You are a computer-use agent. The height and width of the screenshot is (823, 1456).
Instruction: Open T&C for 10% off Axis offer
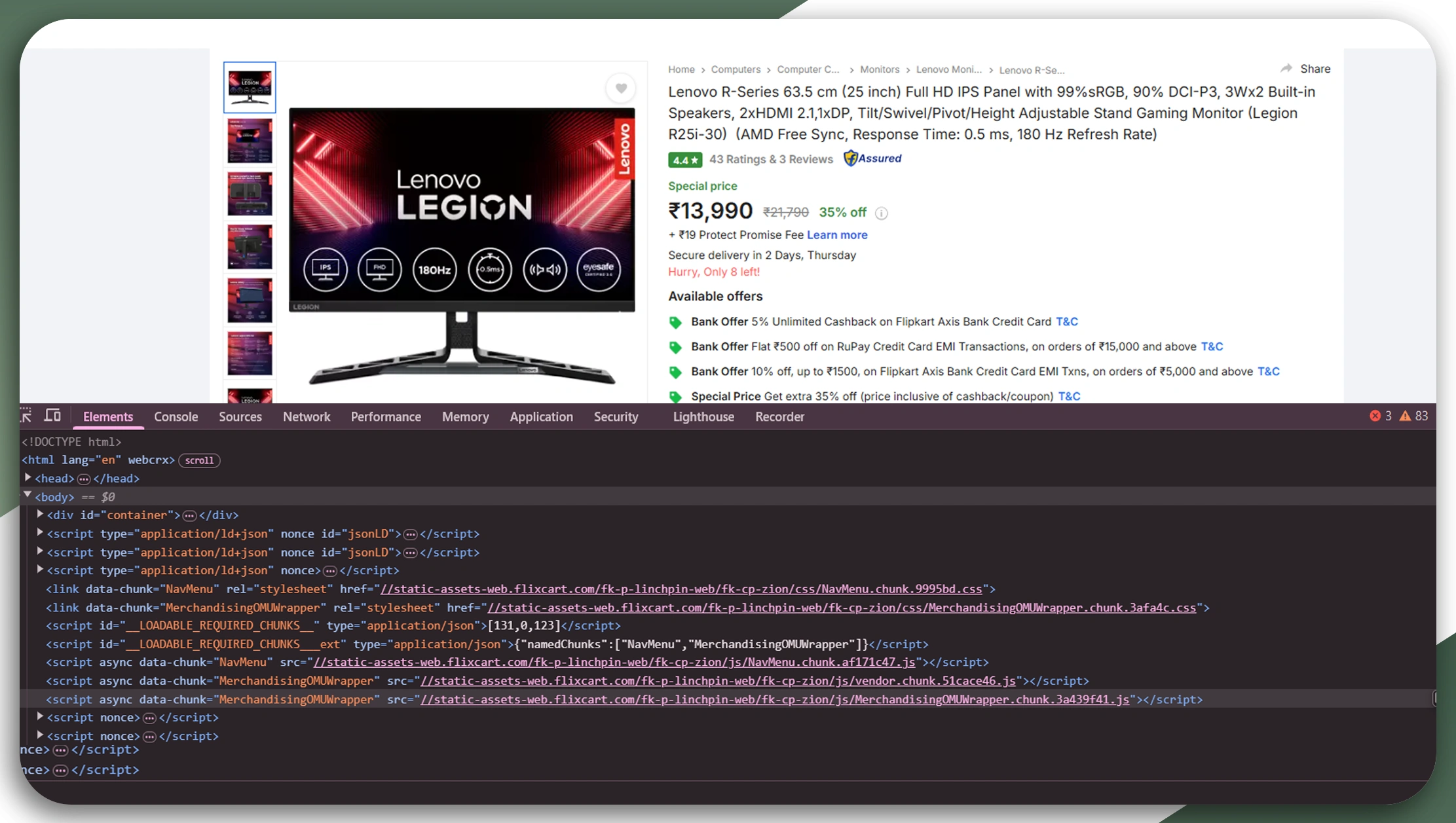1269,371
